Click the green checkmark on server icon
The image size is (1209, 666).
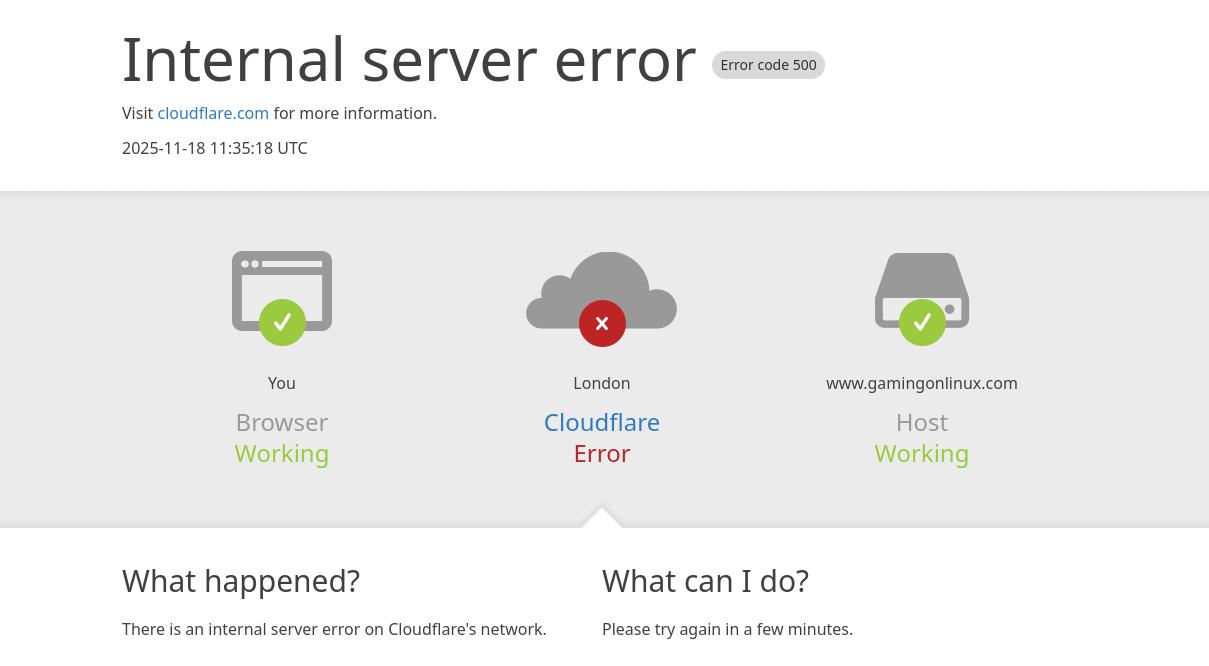pyautogui.click(x=922, y=323)
